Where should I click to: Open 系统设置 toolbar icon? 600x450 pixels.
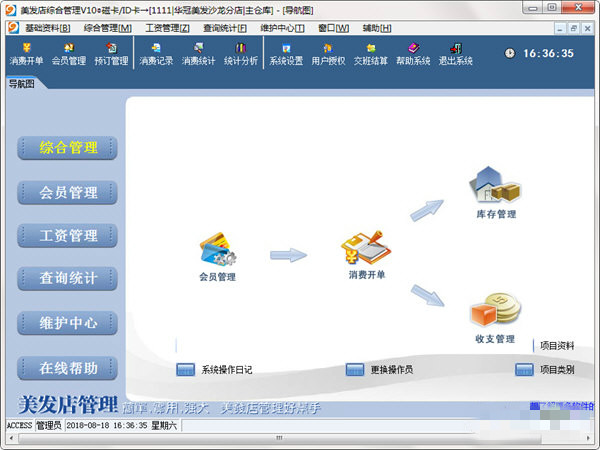point(286,54)
